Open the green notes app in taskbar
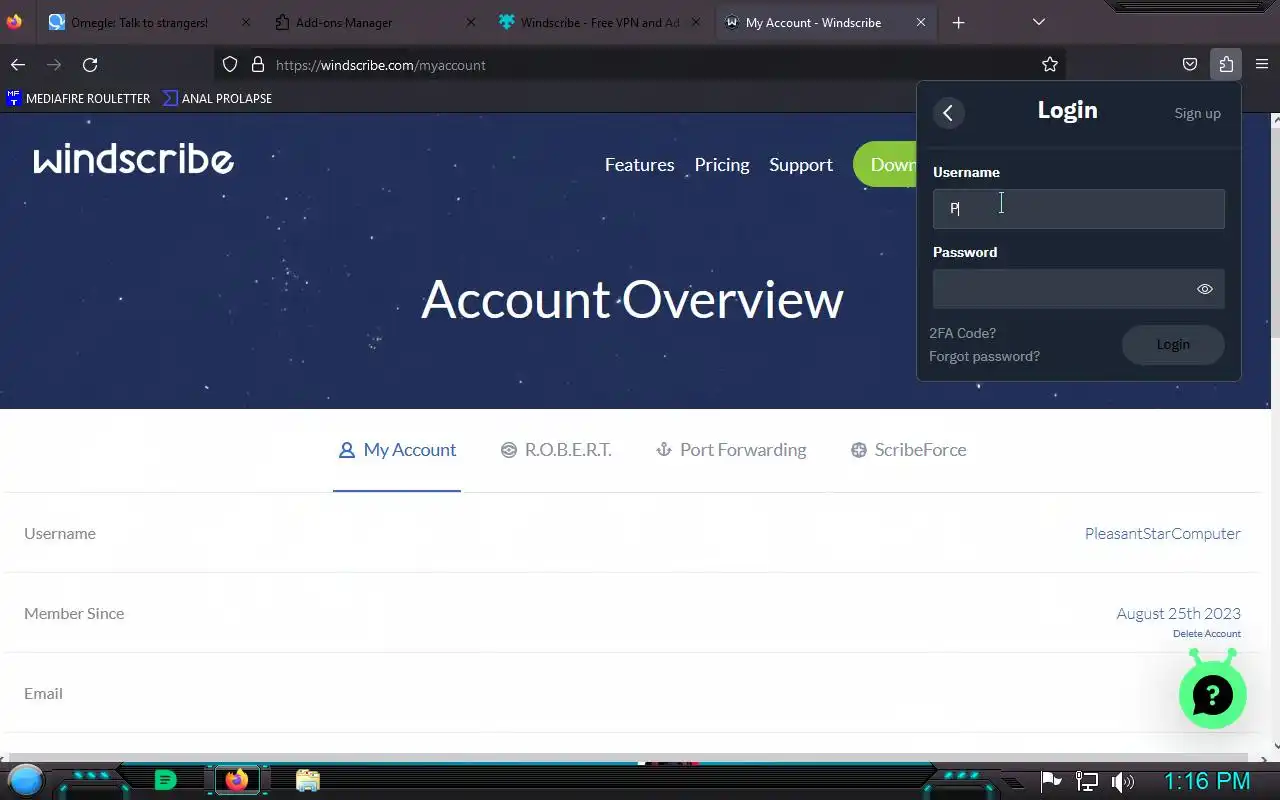1280x800 pixels. [x=166, y=780]
